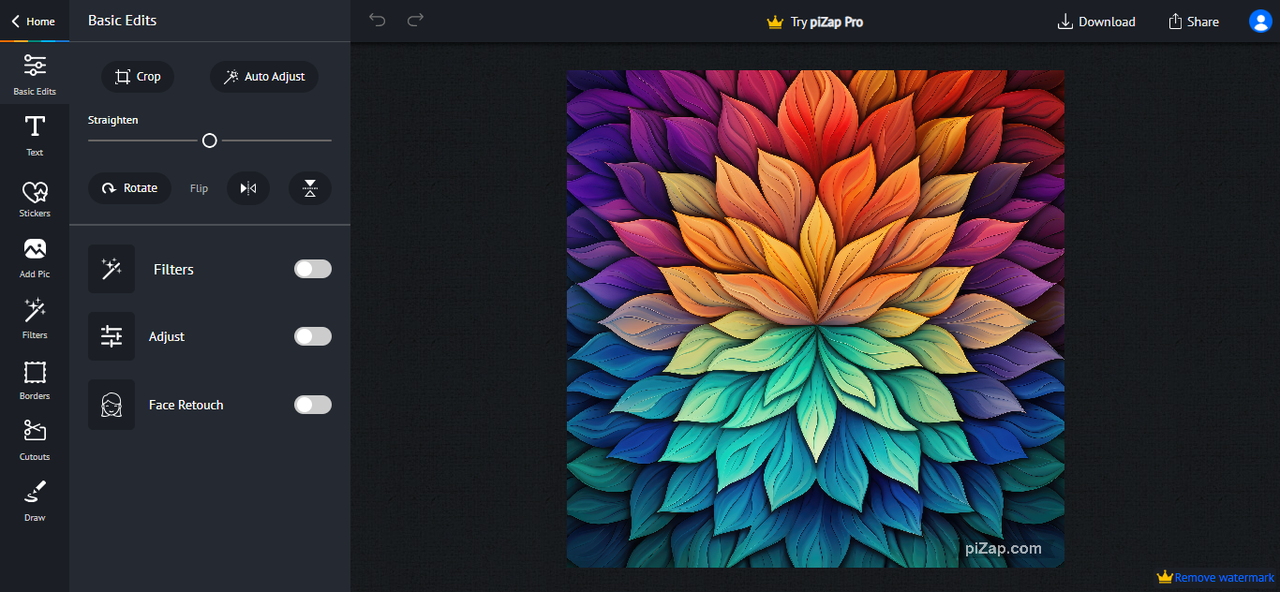Open the Basic Edits sidebar tool
Image resolution: width=1280 pixels, height=592 pixels.
click(34, 75)
